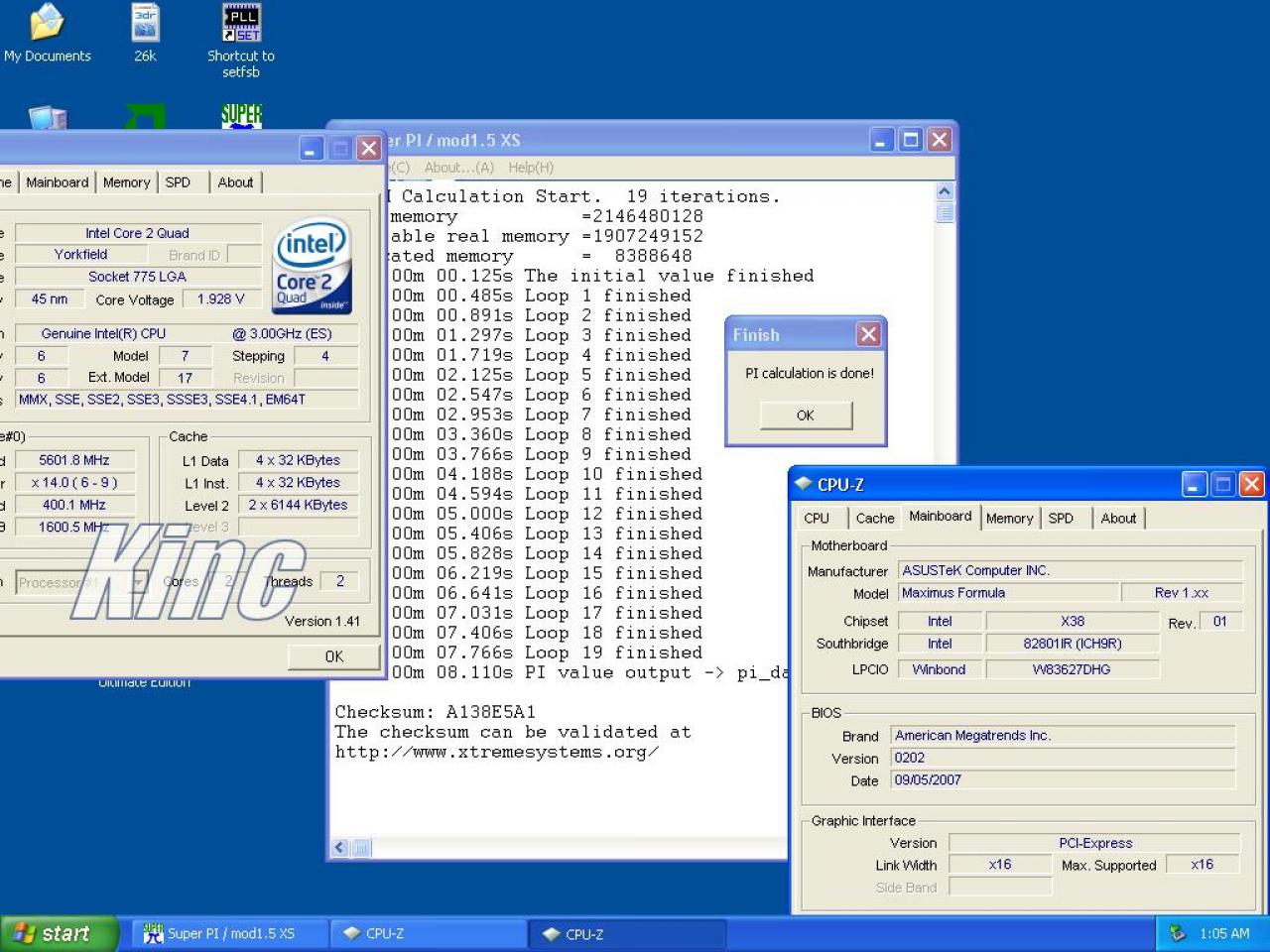Image resolution: width=1270 pixels, height=952 pixels.
Task: Click the CPU name field 'Intel Core 2 Quad'
Action: pyautogui.click(x=138, y=233)
